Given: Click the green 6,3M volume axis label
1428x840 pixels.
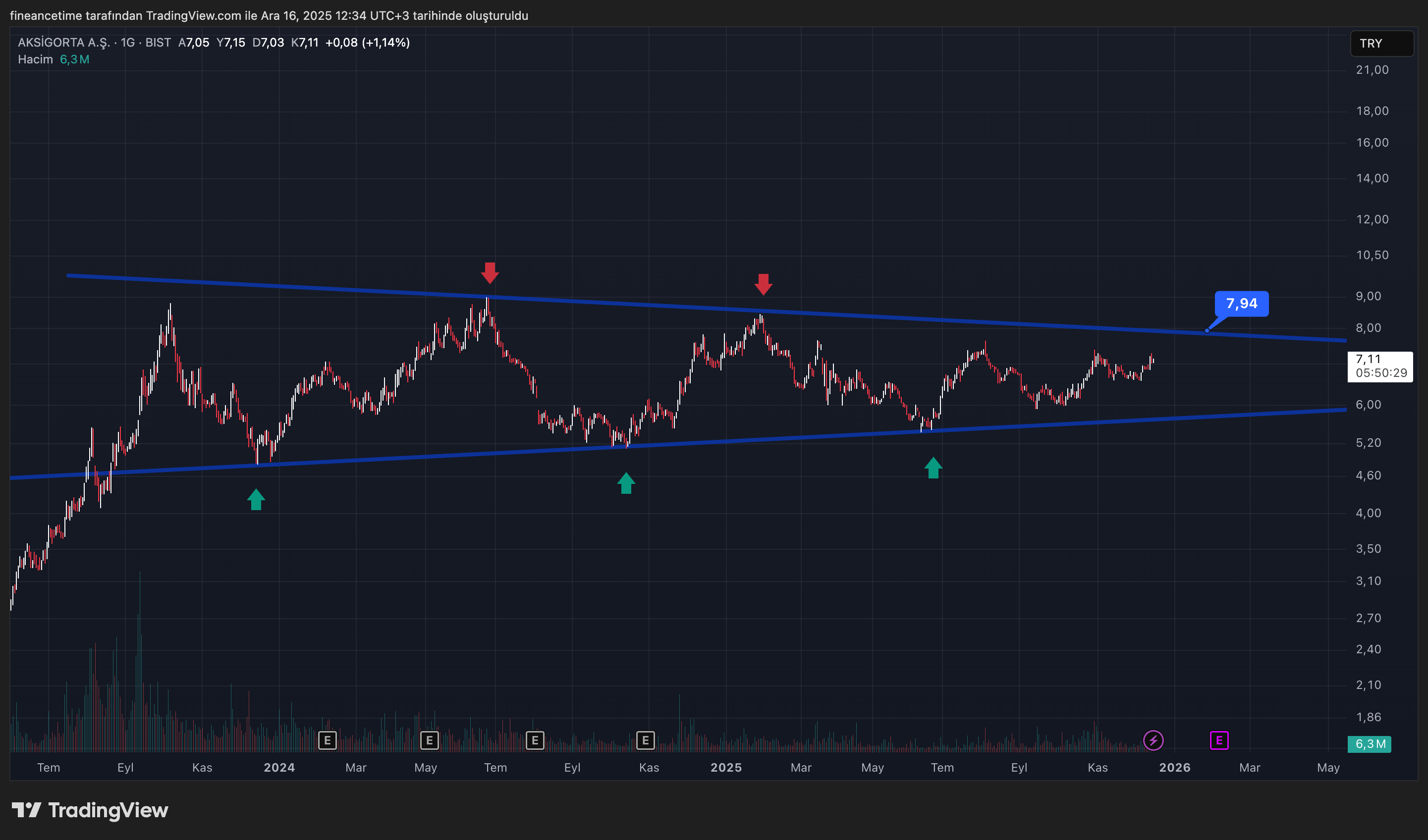Looking at the screenshot, I should click(x=1369, y=744).
